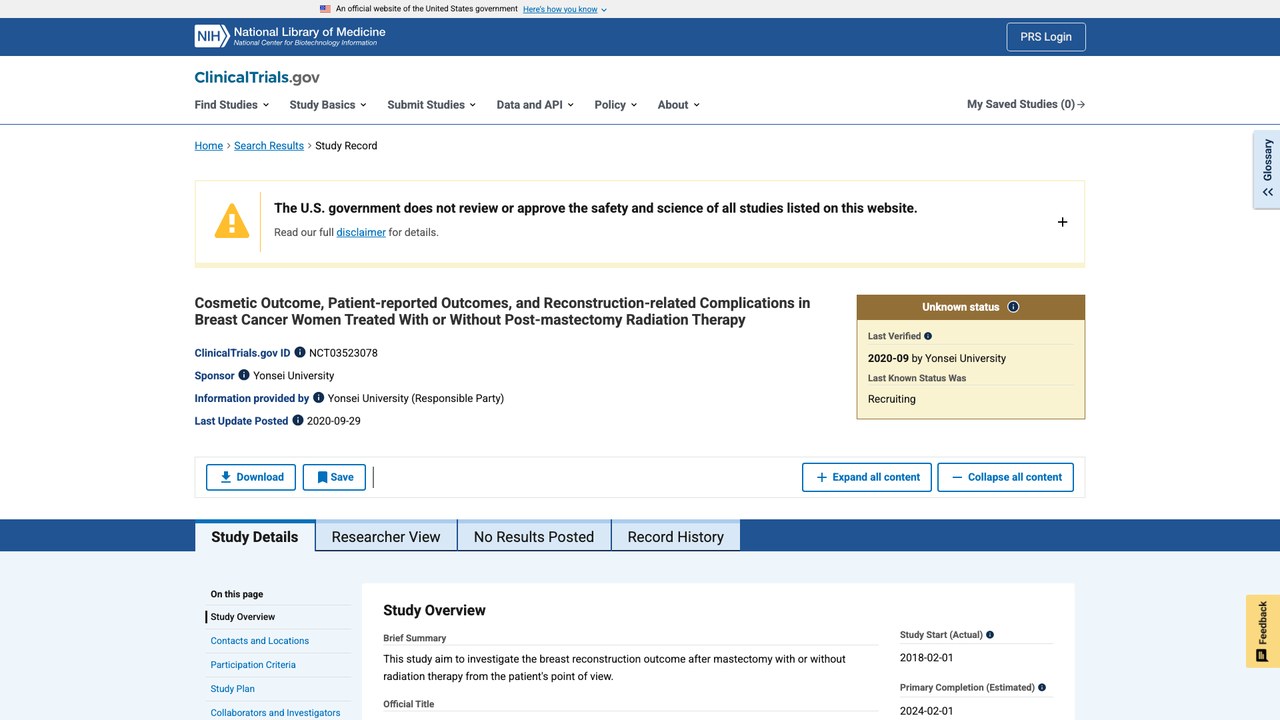Viewport: 1280px width, 720px height.
Task: Click Collapse all content button
Action: (1006, 477)
